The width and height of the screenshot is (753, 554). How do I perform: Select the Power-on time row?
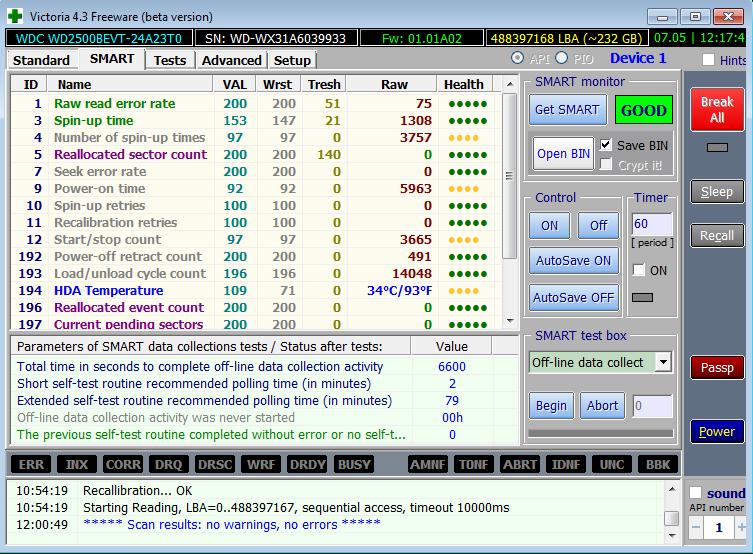(255, 189)
